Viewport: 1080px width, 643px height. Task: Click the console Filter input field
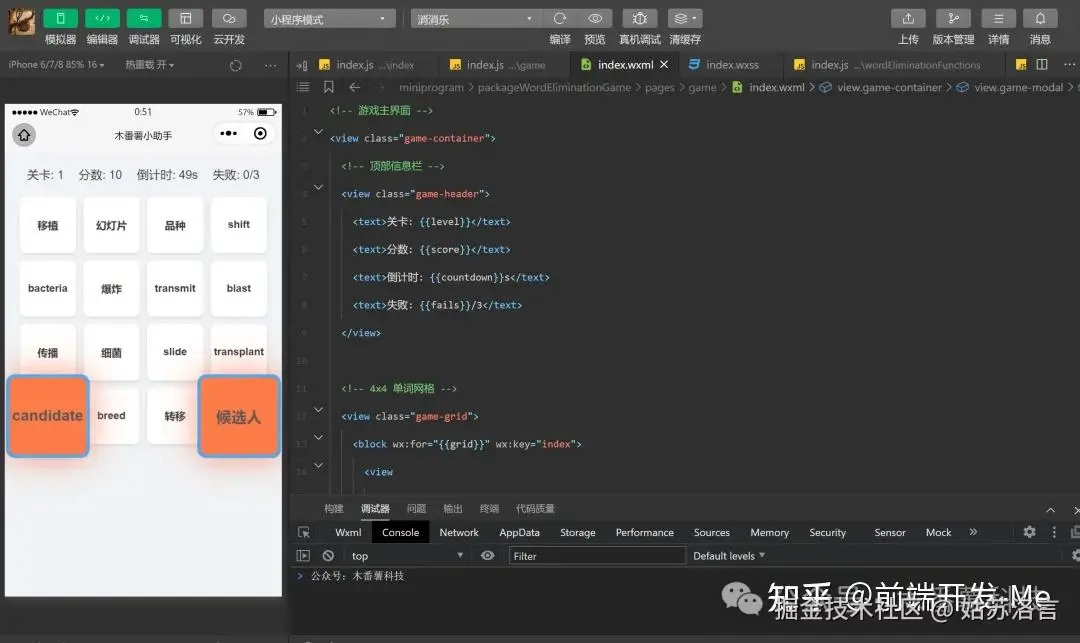pyautogui.click(x=597, y=556)
